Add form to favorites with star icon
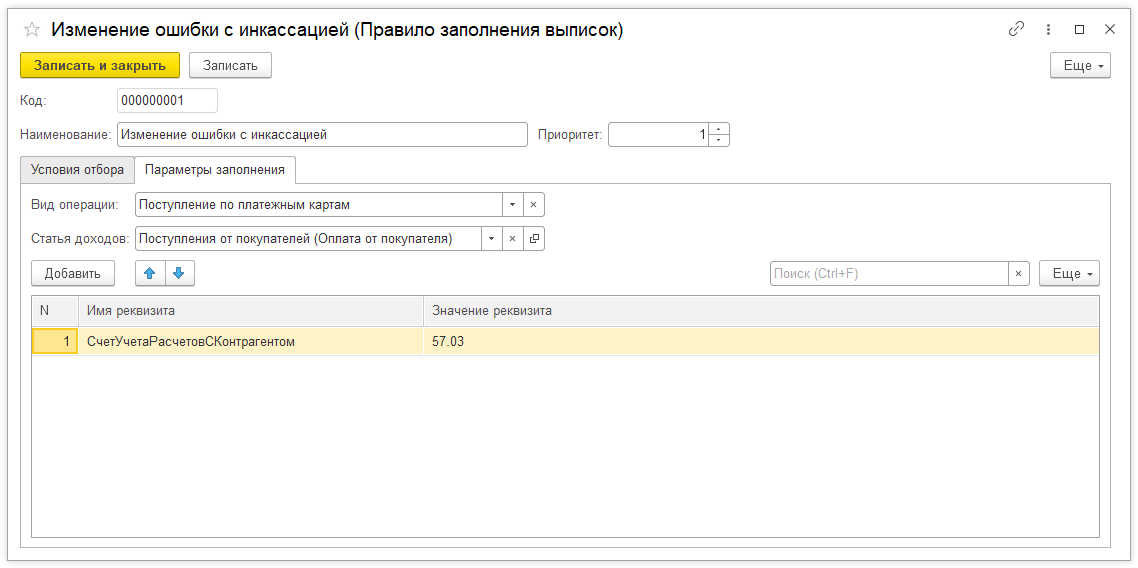This screenshot has width=1138, height=568. tap(31, 30)
